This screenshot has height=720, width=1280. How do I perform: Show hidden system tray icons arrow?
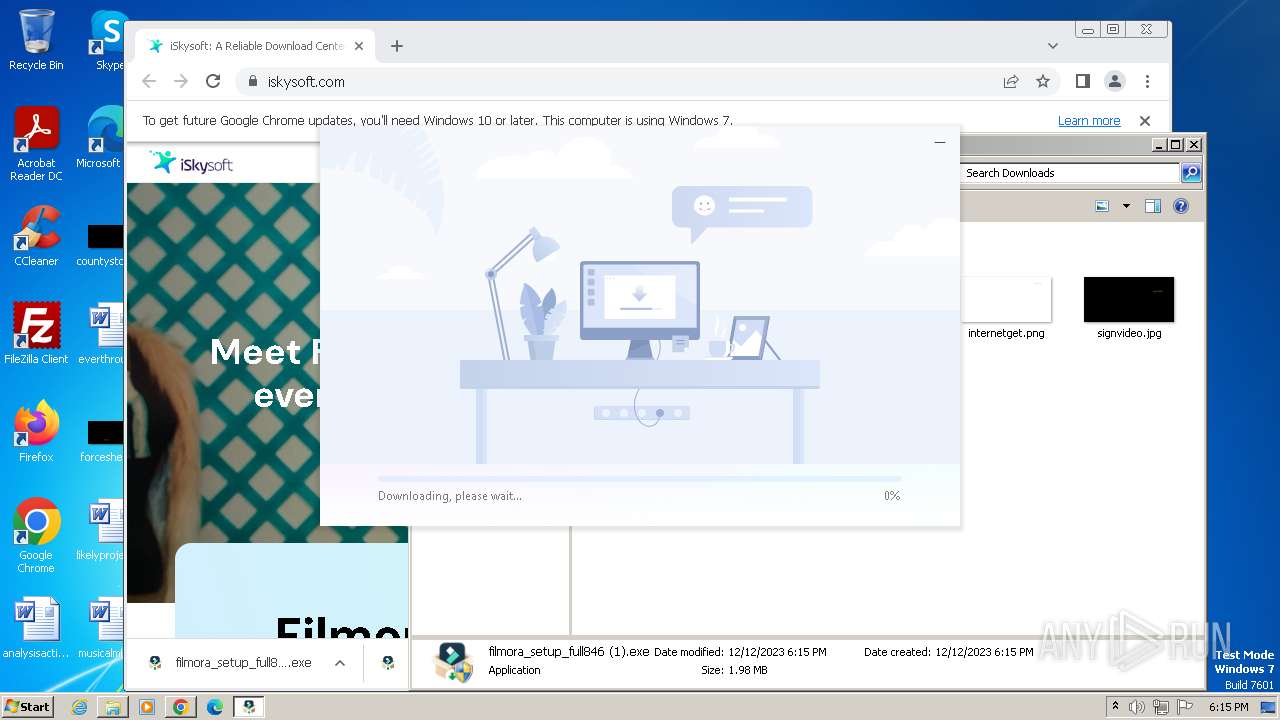coord(1115,707)
